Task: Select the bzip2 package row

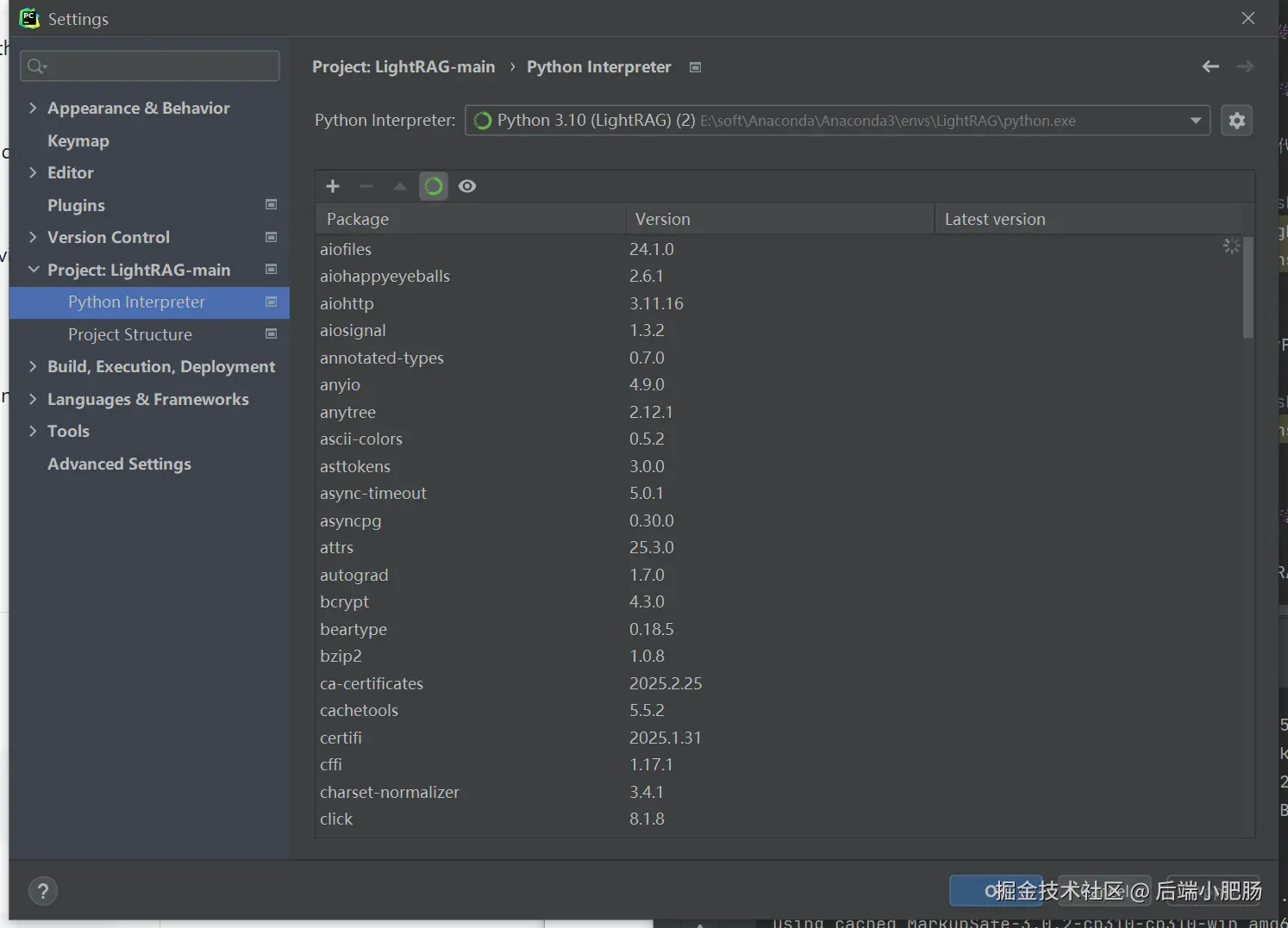Action: (779, 656)
